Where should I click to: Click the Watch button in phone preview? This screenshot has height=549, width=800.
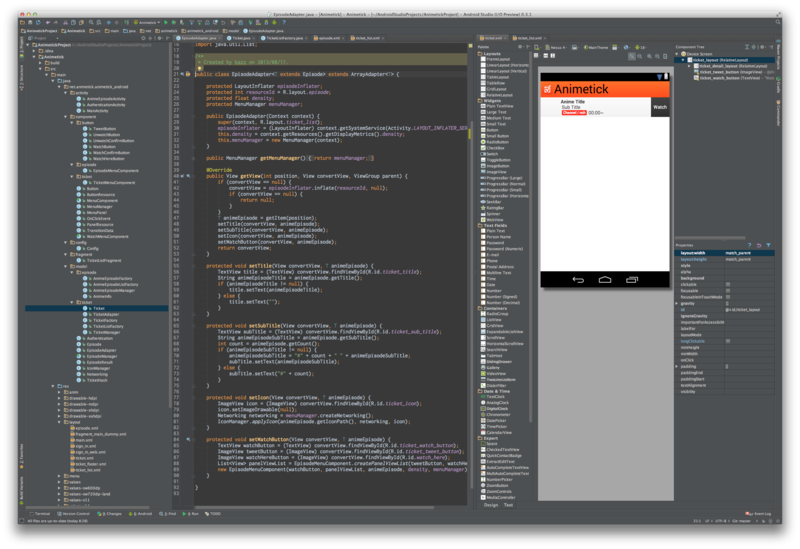pyautogui.click(x=660, y=107)
